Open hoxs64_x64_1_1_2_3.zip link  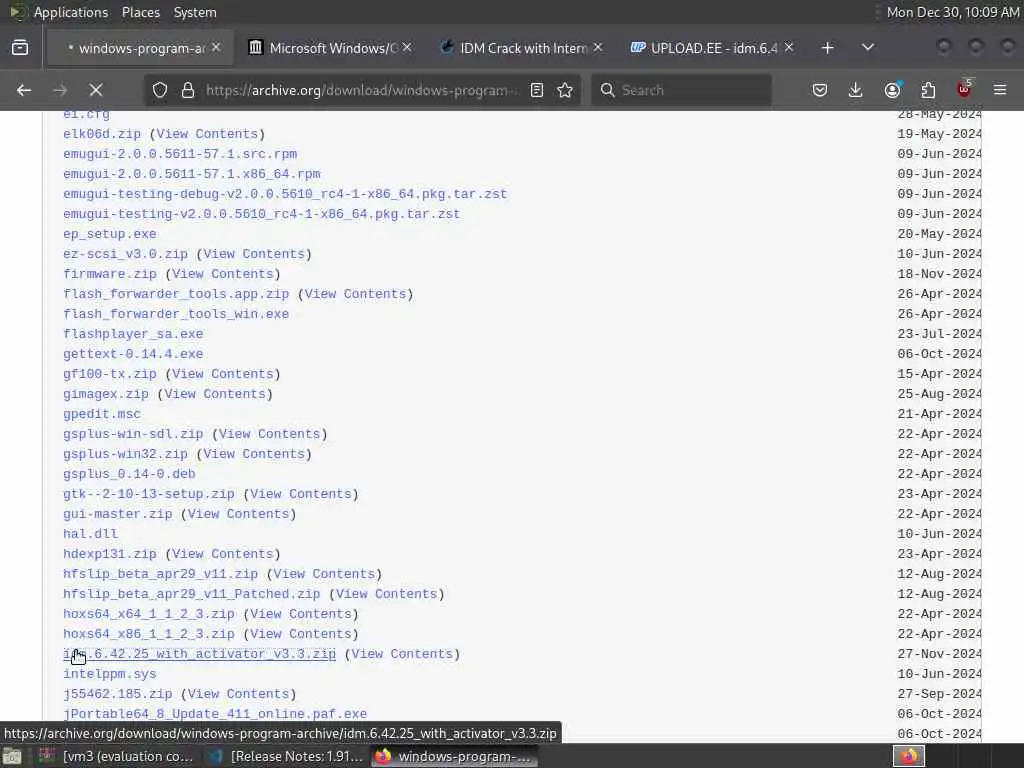[x=149, y=614]
